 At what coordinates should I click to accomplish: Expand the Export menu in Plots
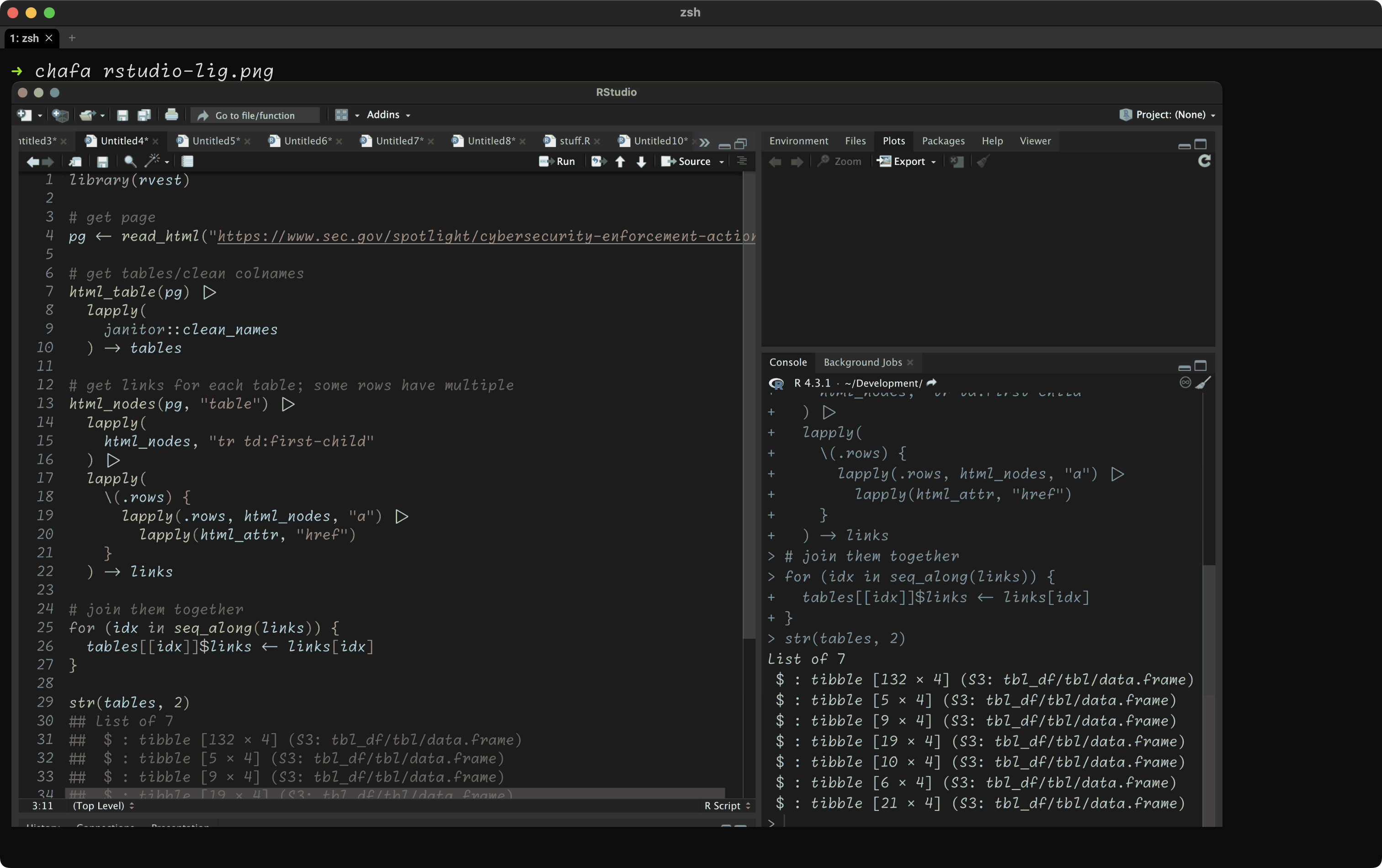click(x=909, y=162)
